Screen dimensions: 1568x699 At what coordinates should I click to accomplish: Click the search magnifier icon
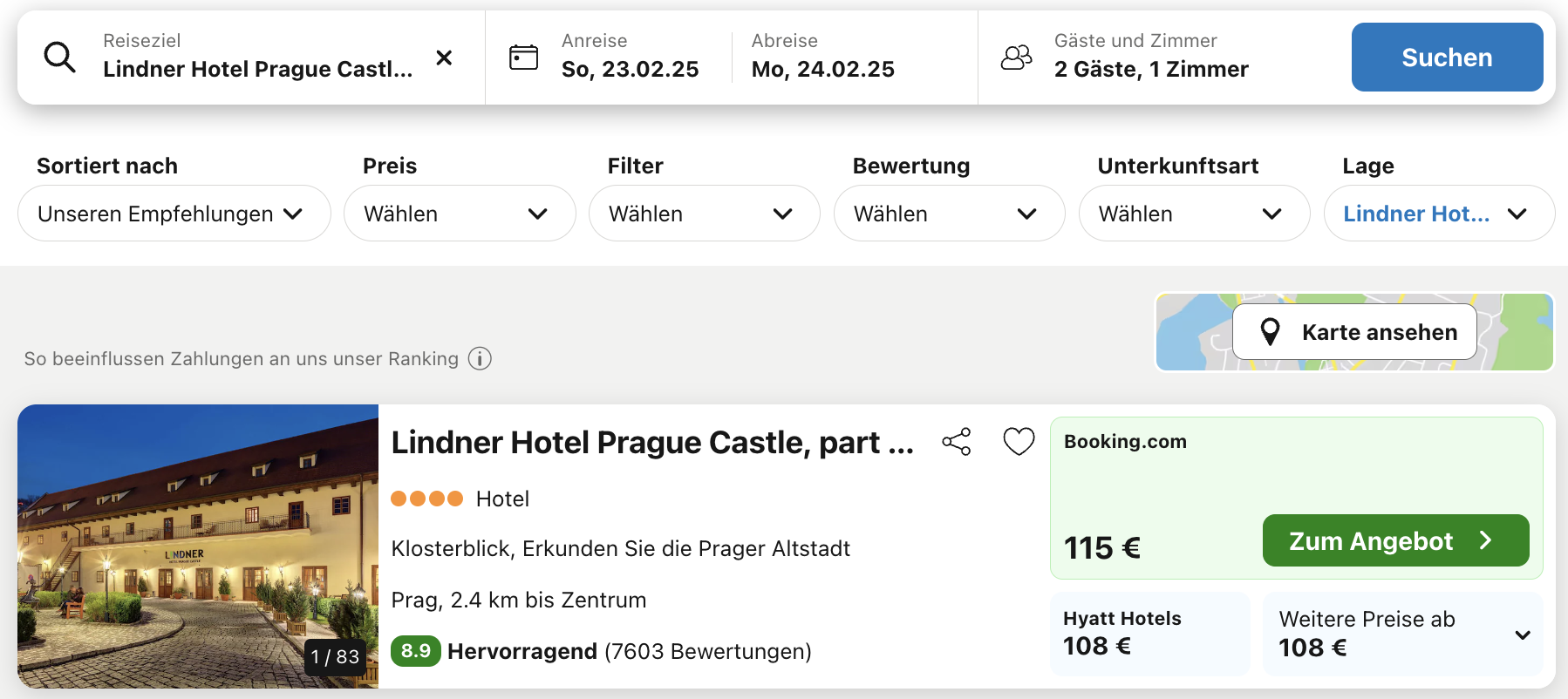pyautogui.click(x=60, y=58)
